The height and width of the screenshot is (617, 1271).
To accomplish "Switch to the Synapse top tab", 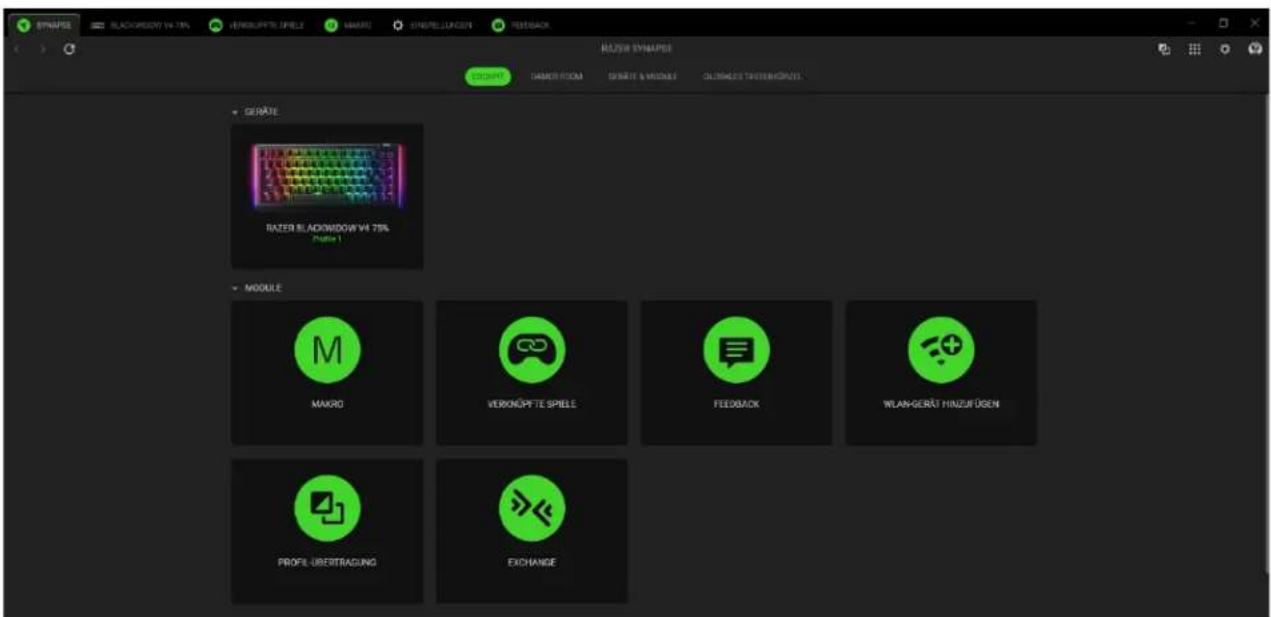I will [x=43, y=24].
